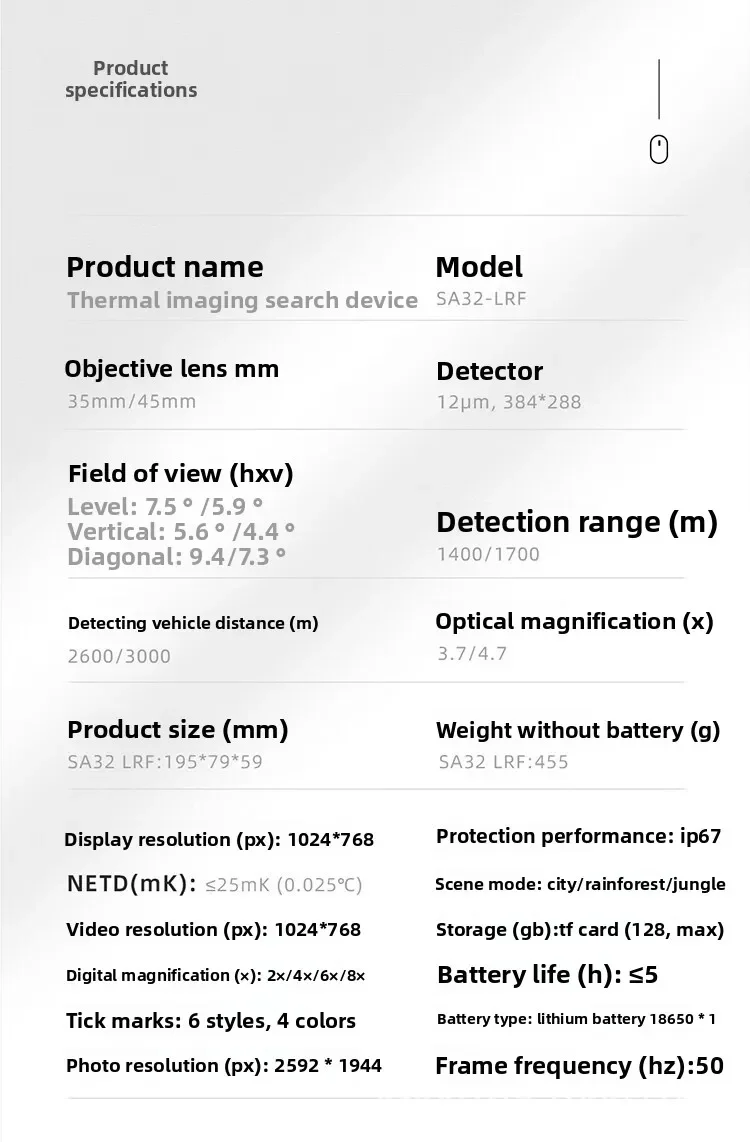750x1142 pixels.
Task: Select the "Product size (mm)" heading
Action: point(178,730)
